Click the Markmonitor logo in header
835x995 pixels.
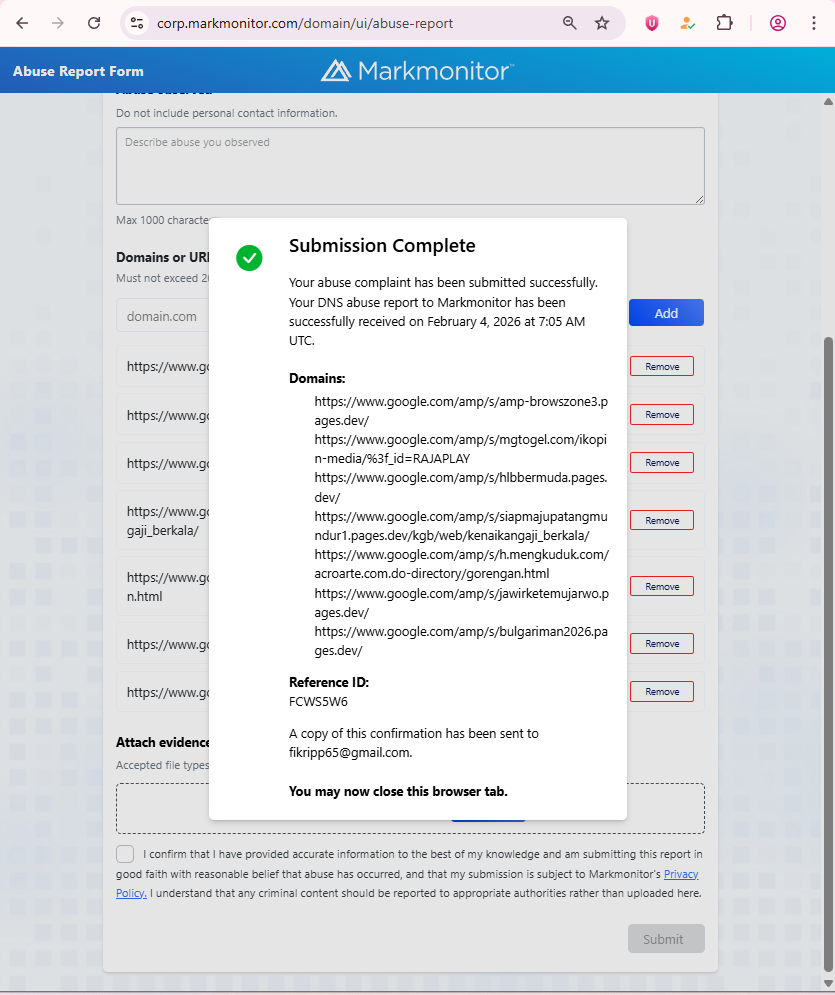[x=418, y=70]
